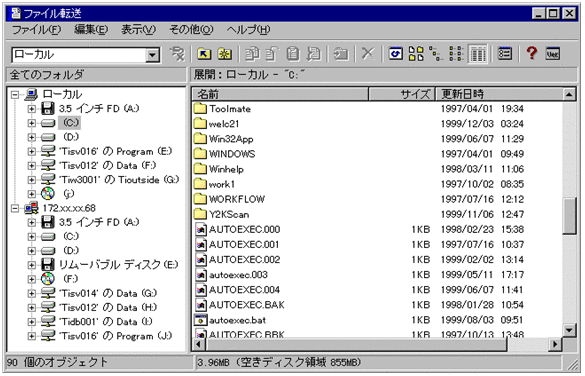Open the ヘルプ(H) menu
The image size is (585, 376).
pyautogui.click(x=248, y=29)
